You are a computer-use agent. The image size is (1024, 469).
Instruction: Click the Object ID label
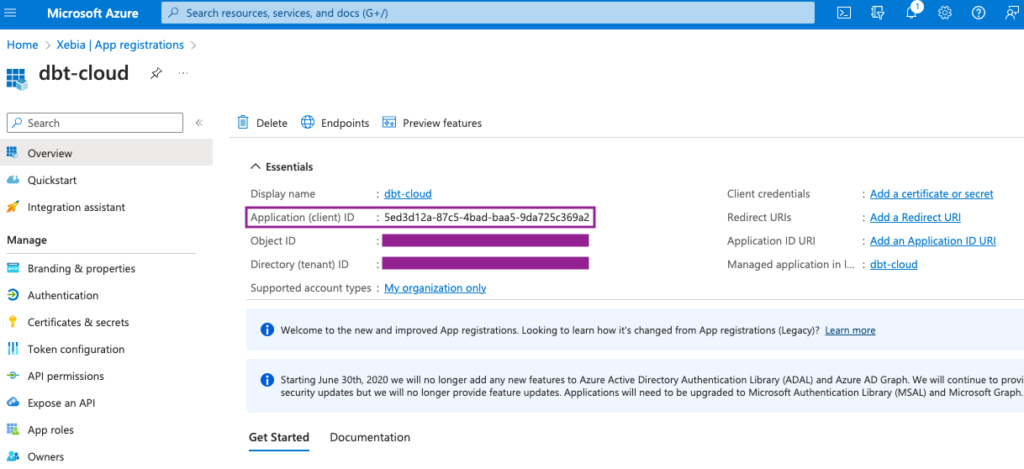[x=273, y=241]
